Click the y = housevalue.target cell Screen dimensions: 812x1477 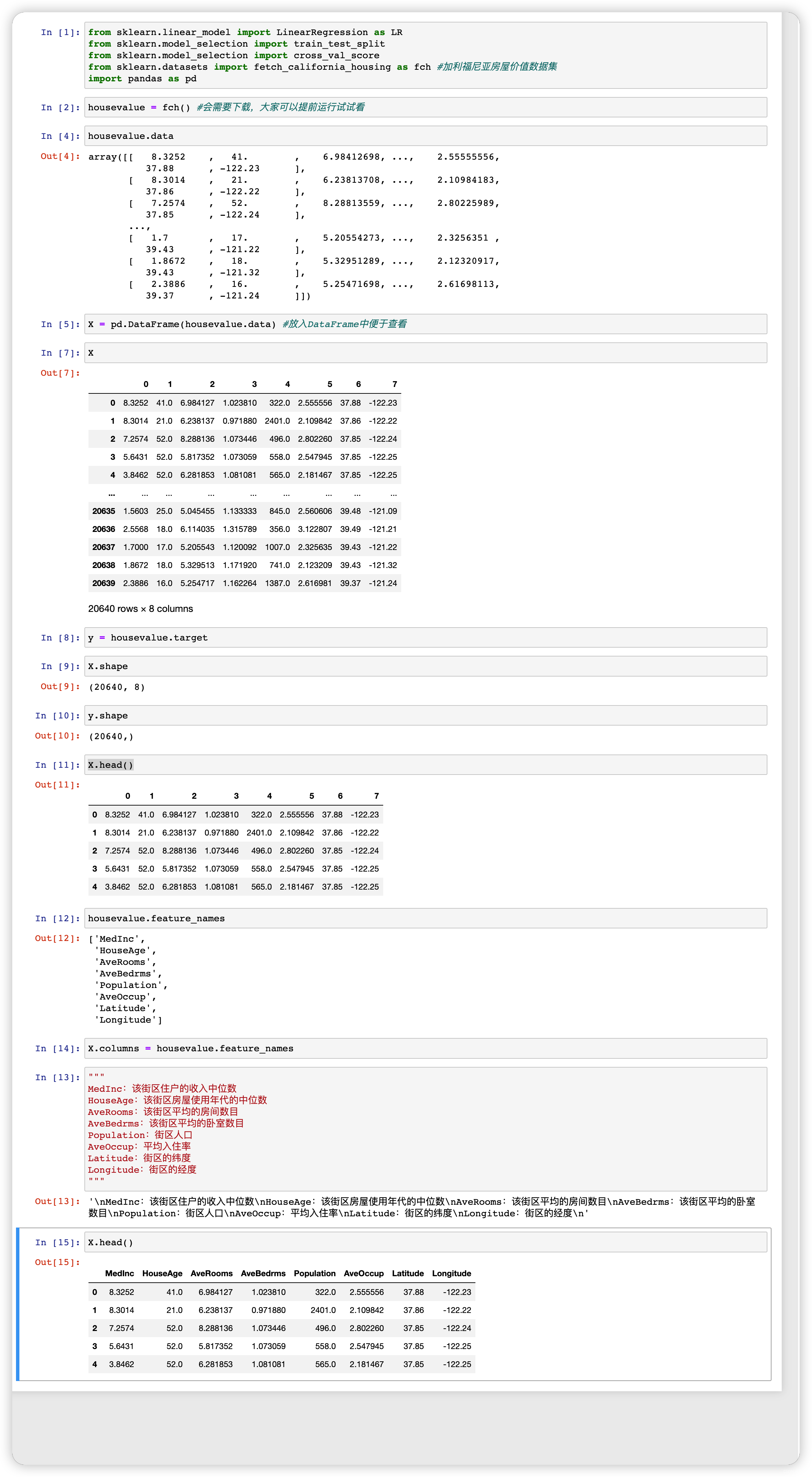425,637
